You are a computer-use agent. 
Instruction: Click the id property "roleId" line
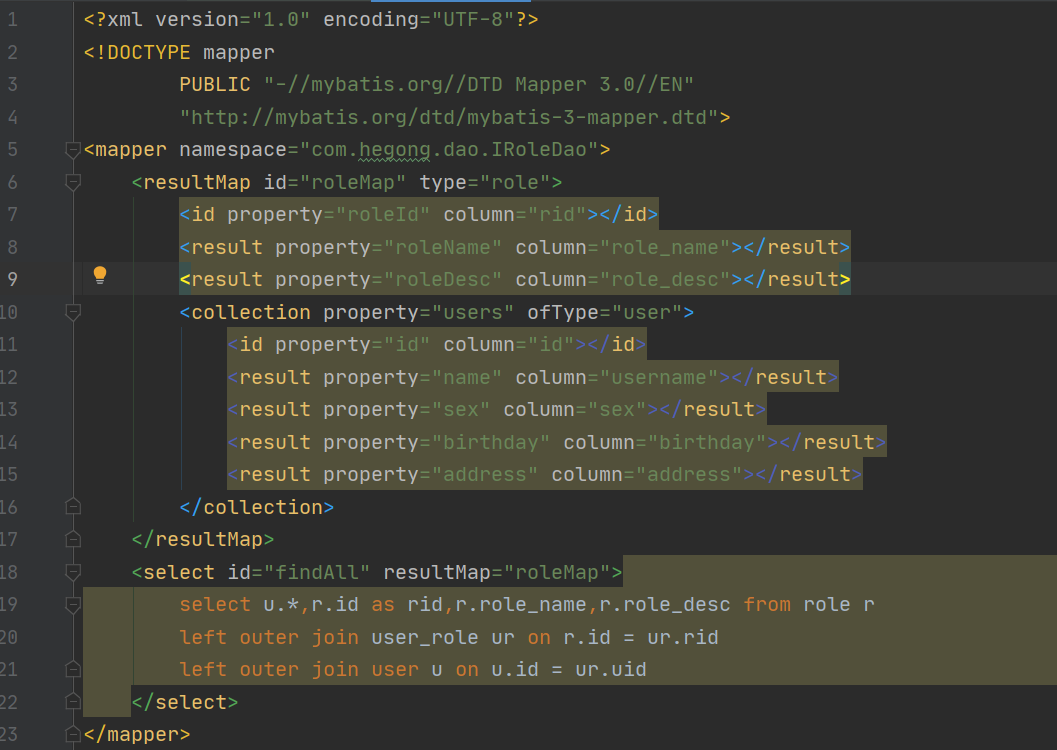[x=419, y=214]
